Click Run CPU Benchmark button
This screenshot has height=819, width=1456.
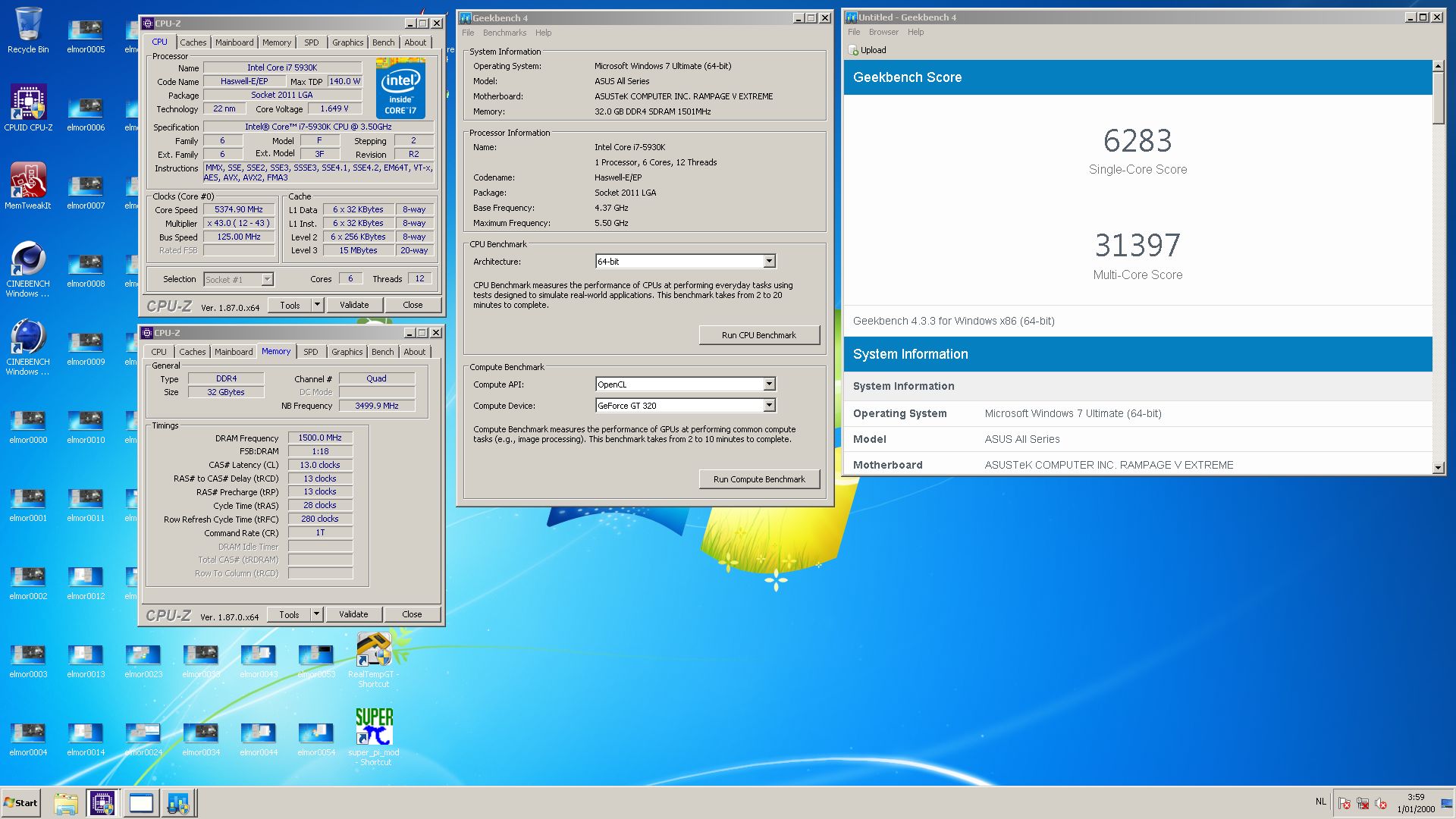758,335
